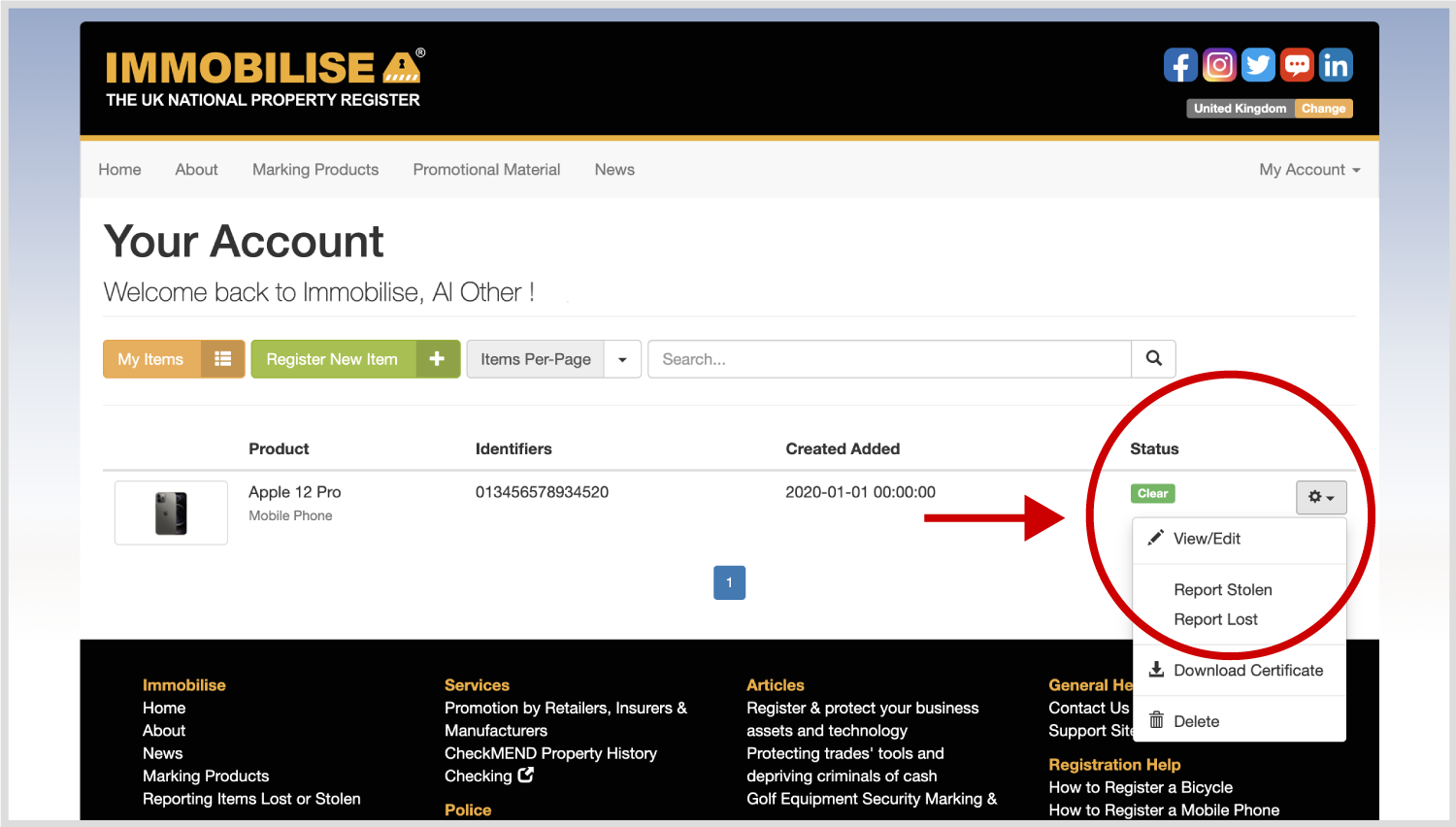This screenshot has width=1456, height=827.
Task: Go to Home in the navigation bar
Action: pyautogui.click(x=119, y=170)
